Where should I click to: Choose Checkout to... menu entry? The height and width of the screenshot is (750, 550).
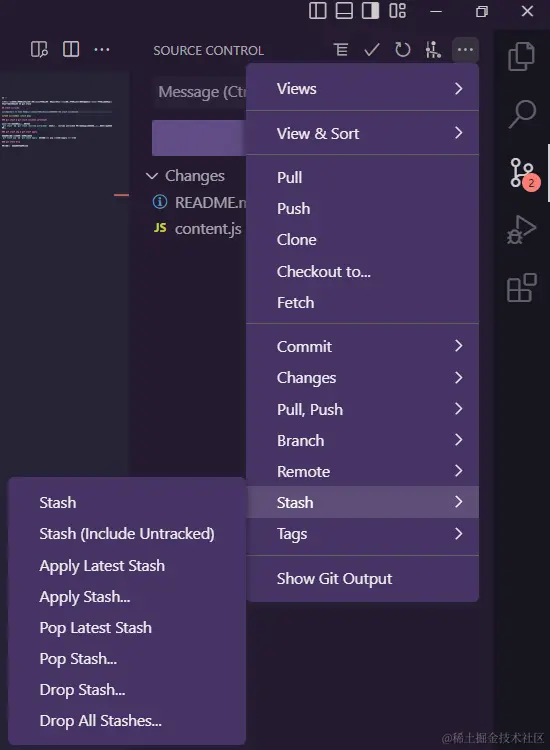coord(362,271)
